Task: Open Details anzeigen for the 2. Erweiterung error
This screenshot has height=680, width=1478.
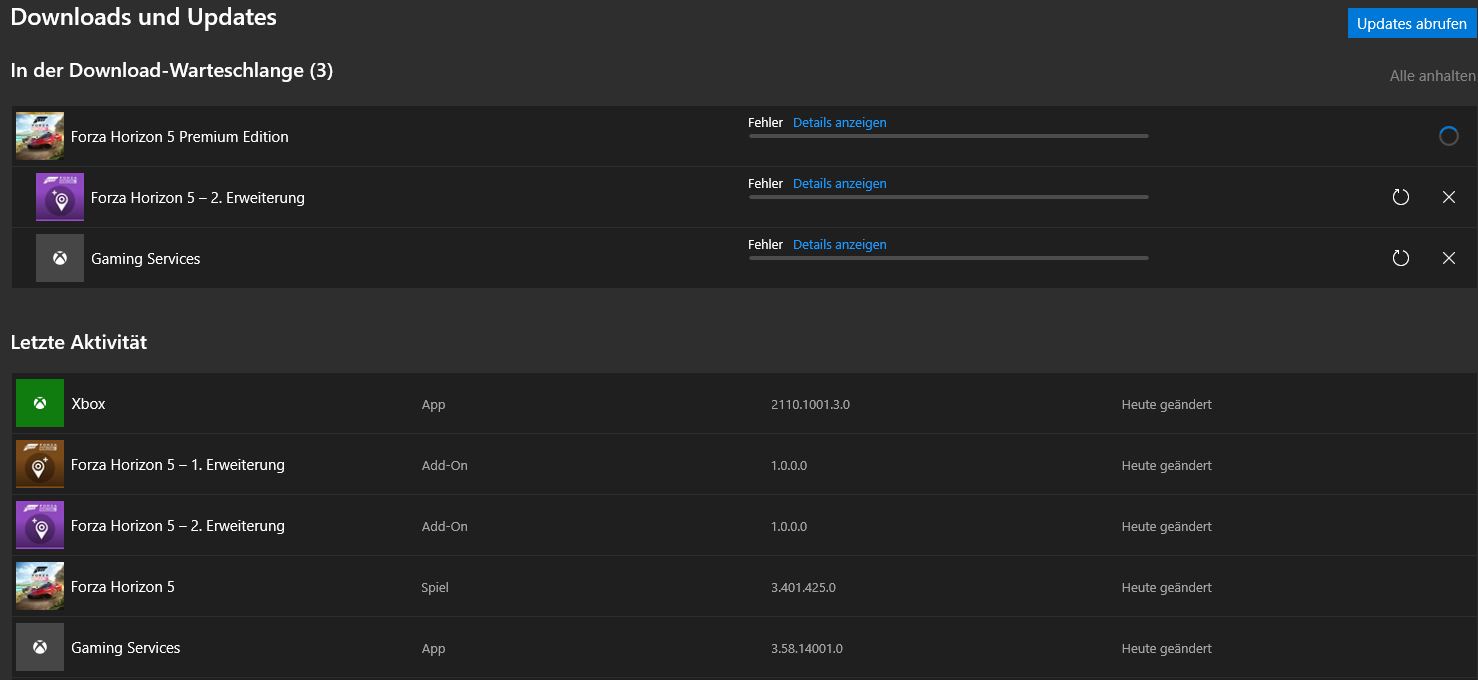Action: coord(839,183)
